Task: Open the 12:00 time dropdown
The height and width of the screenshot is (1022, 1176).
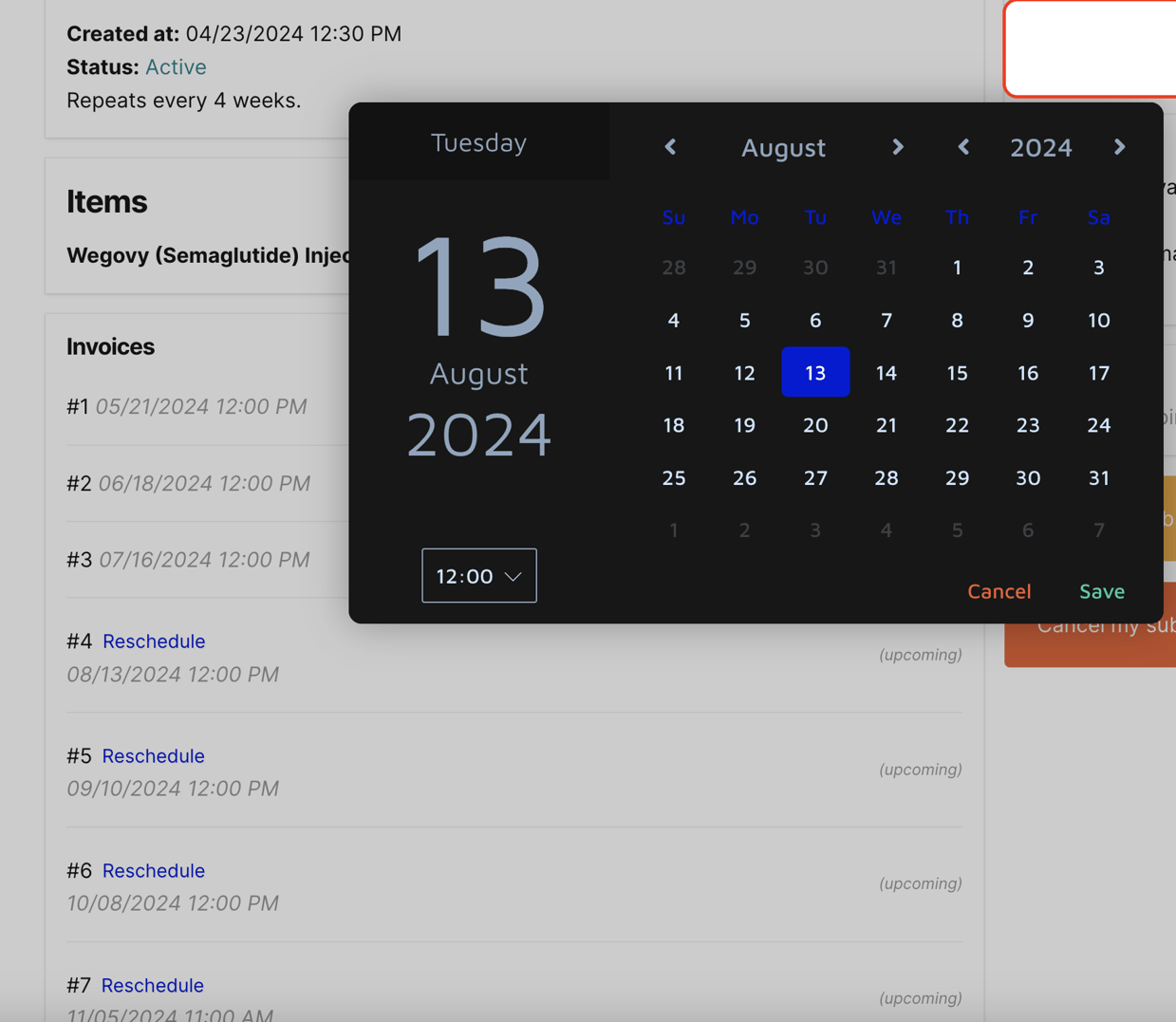Action: 478,576
